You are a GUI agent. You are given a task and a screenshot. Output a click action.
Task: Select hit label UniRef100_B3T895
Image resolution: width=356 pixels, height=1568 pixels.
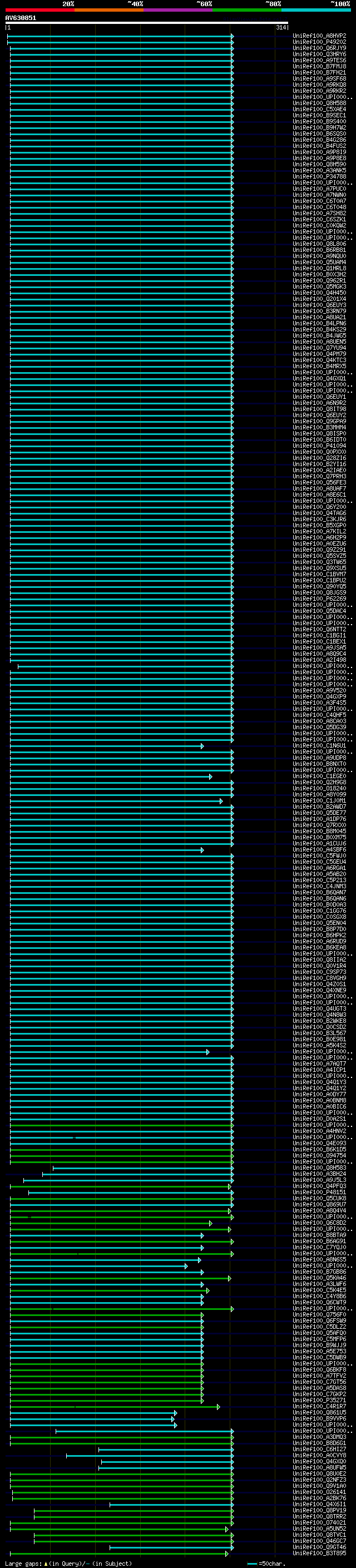click(x=319, y=1554)
